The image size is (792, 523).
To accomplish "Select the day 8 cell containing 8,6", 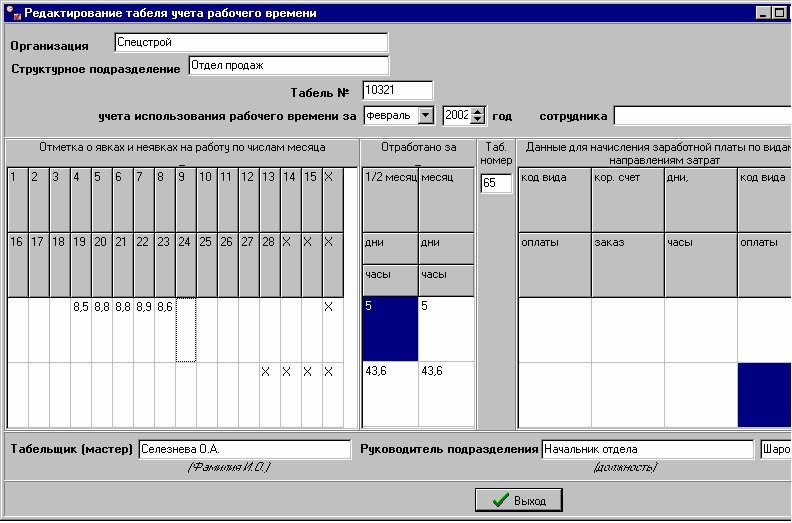I will tap(165, 330).
